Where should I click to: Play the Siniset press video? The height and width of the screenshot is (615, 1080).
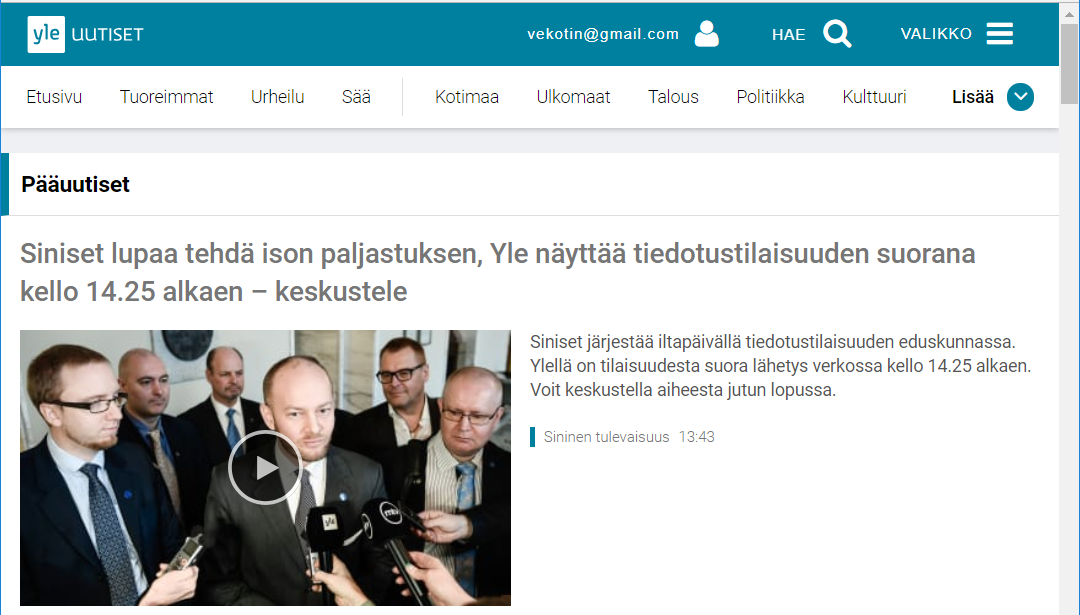[x=265, y=468]
